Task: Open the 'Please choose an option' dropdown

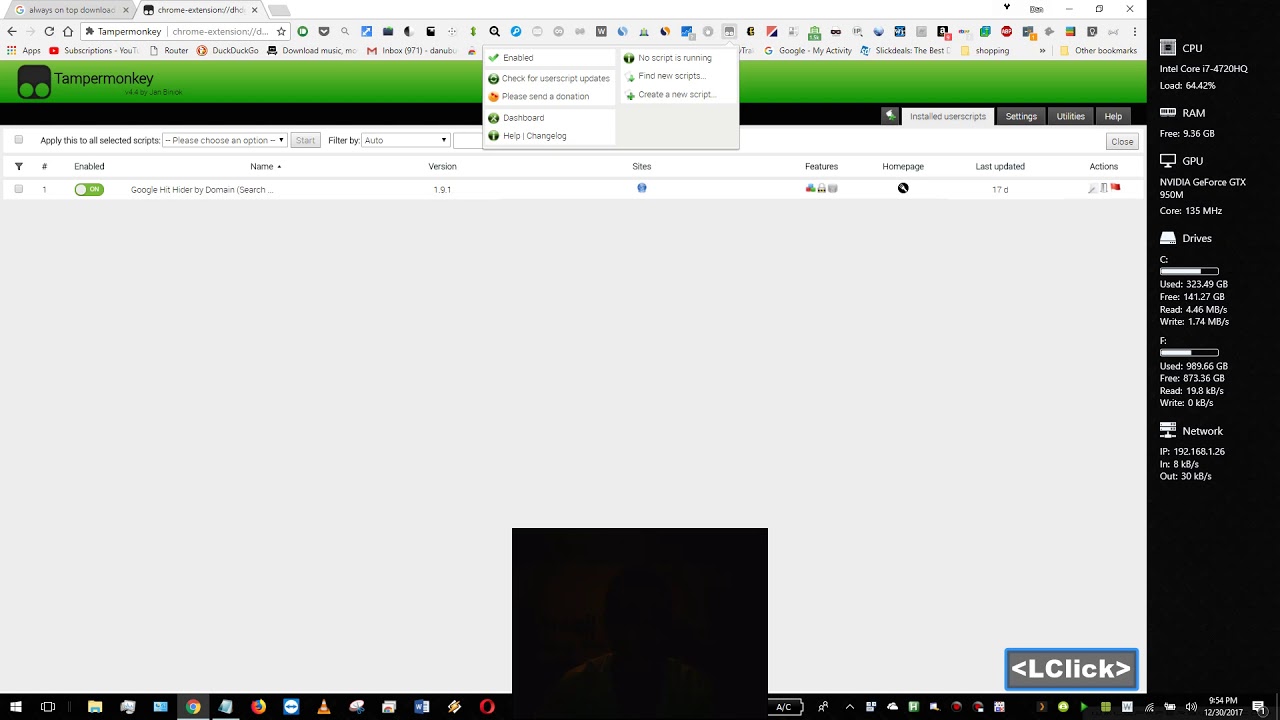Action: point(225,141)
